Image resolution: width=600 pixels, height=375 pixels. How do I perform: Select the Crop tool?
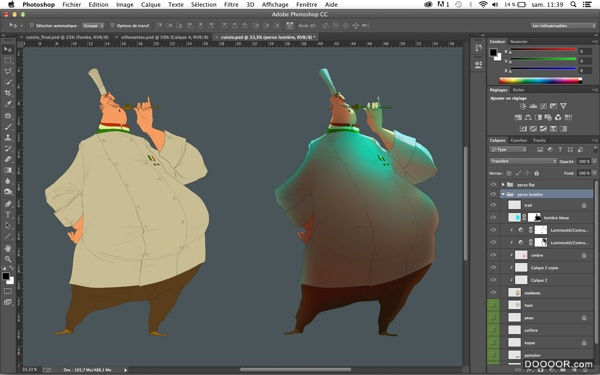click(8, 93)
